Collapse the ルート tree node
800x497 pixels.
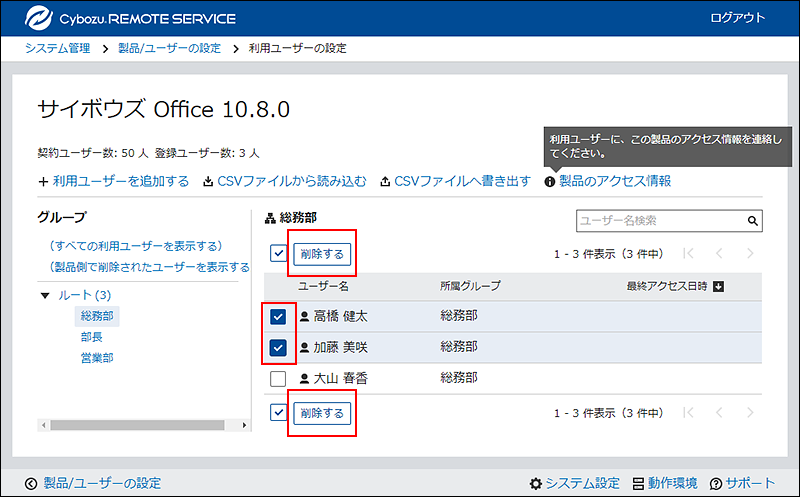[x=45, y=295]
